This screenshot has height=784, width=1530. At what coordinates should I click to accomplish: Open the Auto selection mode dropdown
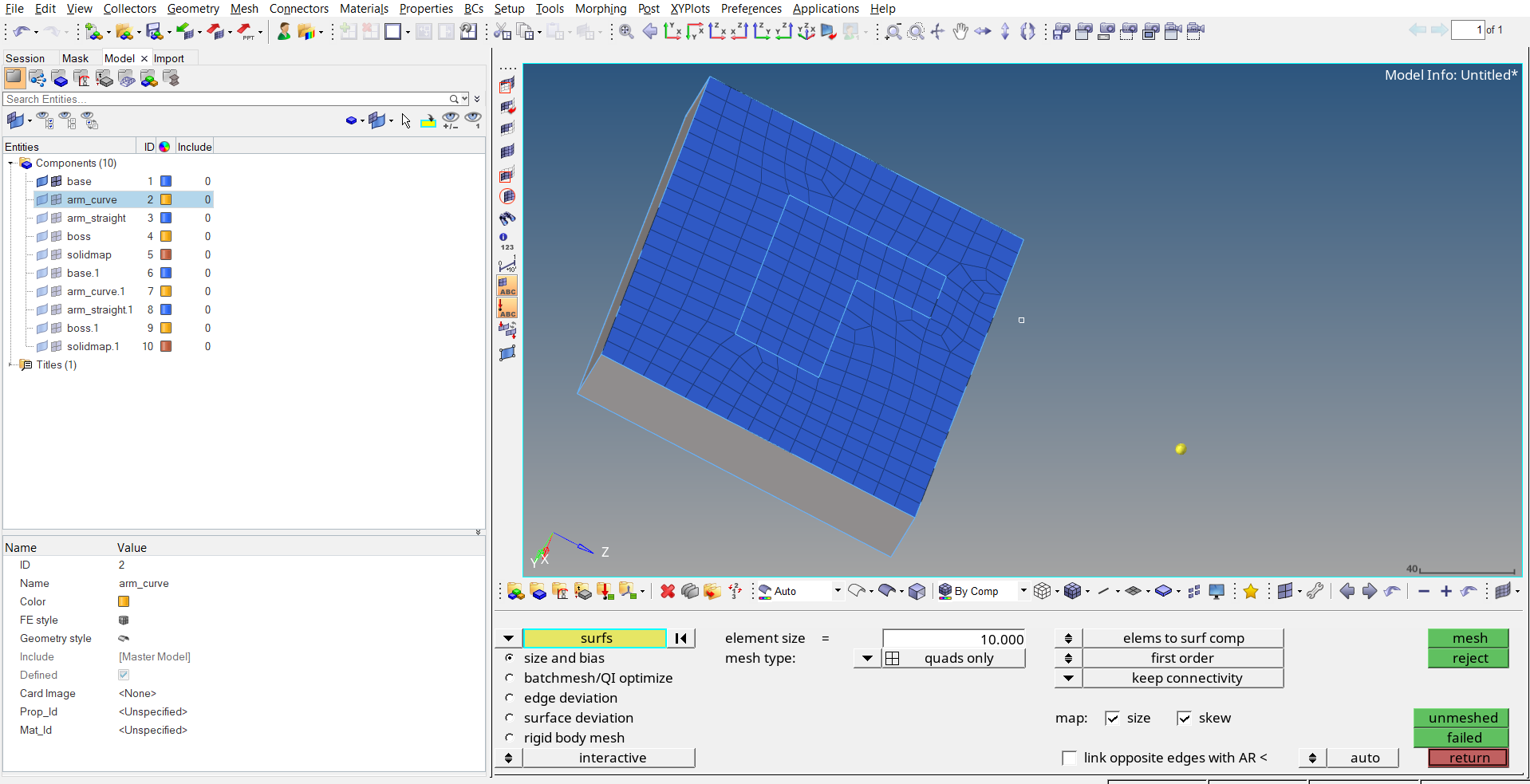point(838,591)
